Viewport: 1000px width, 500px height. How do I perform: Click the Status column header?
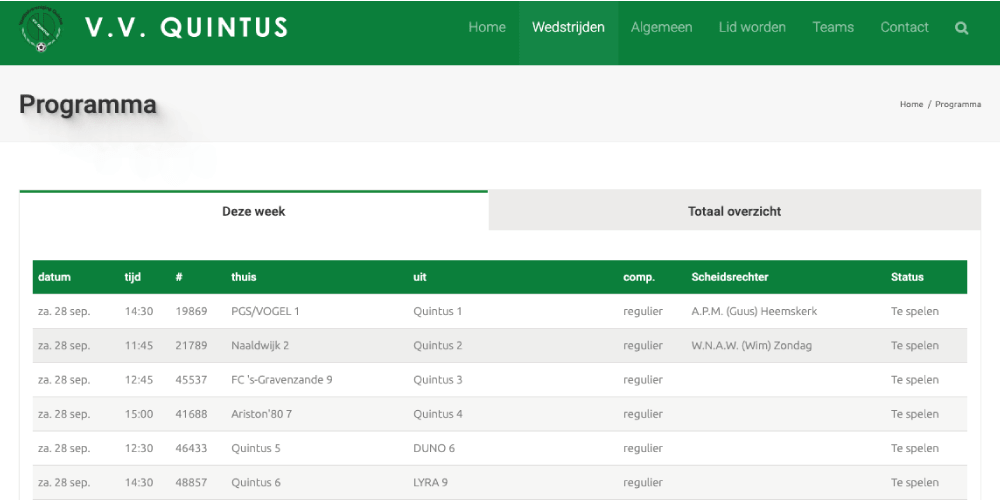click(x=907, y=277)
